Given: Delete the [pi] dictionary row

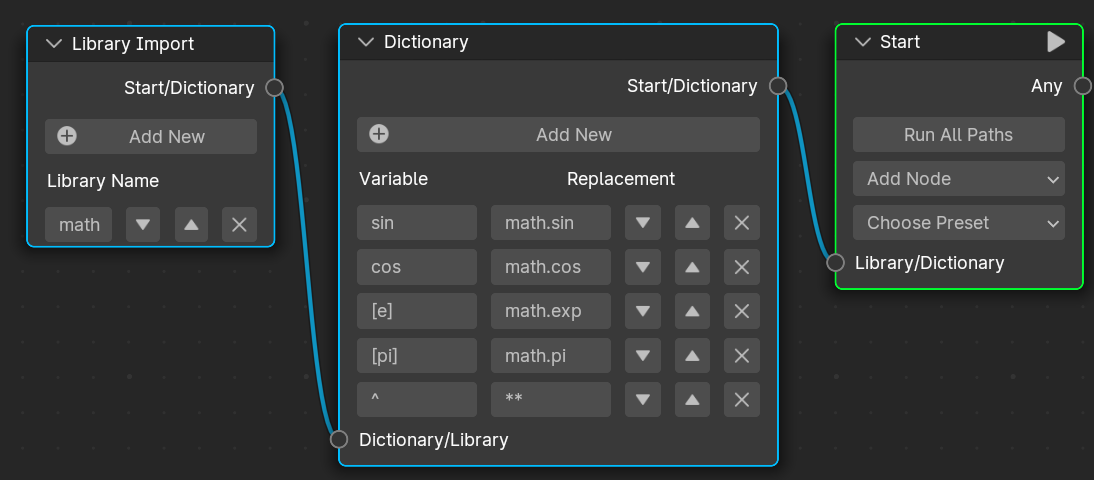Looking at the screenshot, I should (x=742, y=355).
